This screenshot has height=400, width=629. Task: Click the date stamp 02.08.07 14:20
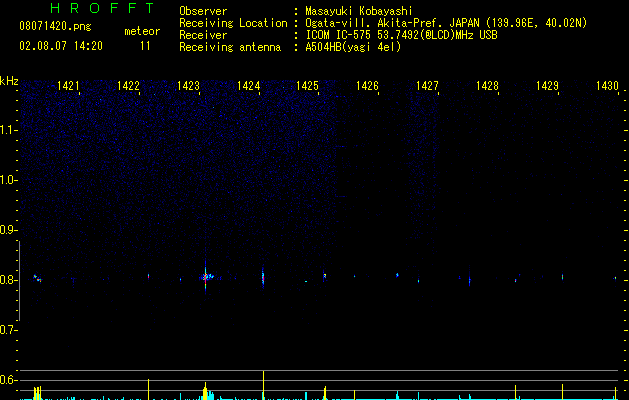pyautogui.click(x=61, y=46)
